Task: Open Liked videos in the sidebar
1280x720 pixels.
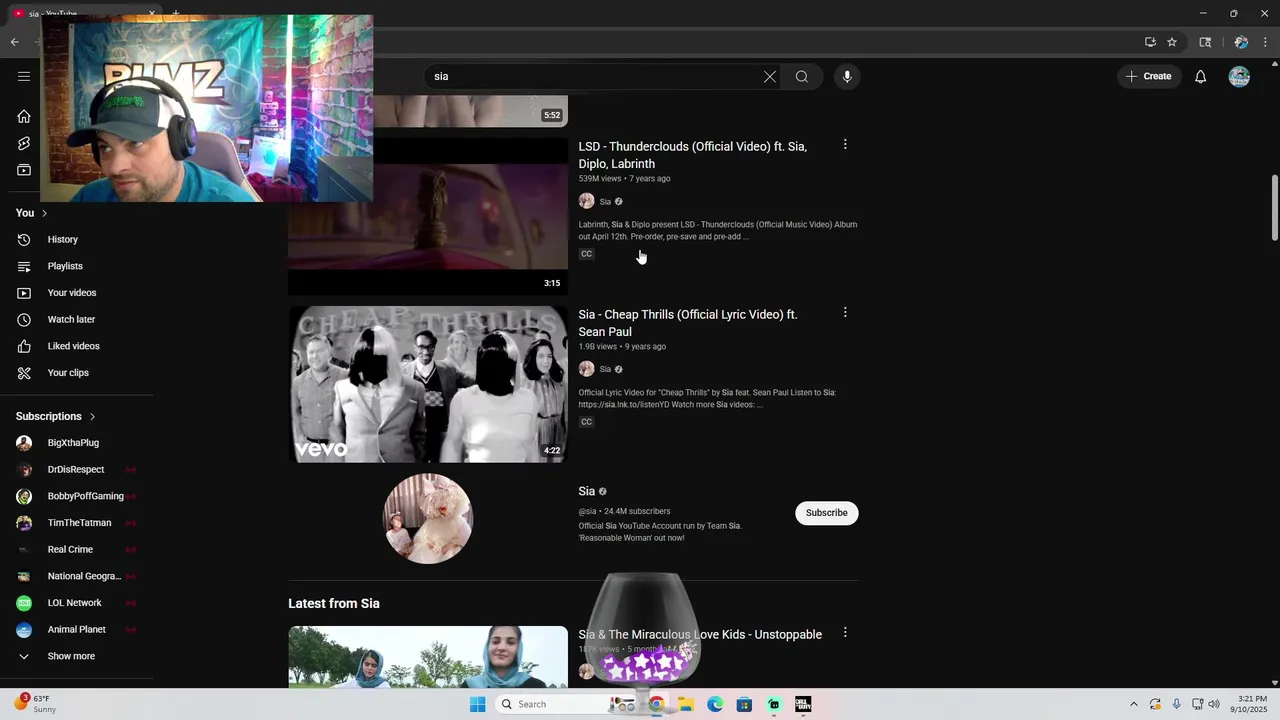Action: [x=76, y=346]
